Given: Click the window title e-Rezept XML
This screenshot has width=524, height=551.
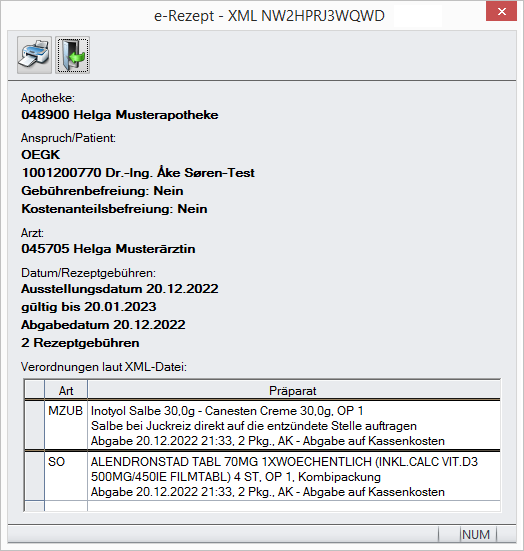Looking at the screenshot, I should 269,16.
